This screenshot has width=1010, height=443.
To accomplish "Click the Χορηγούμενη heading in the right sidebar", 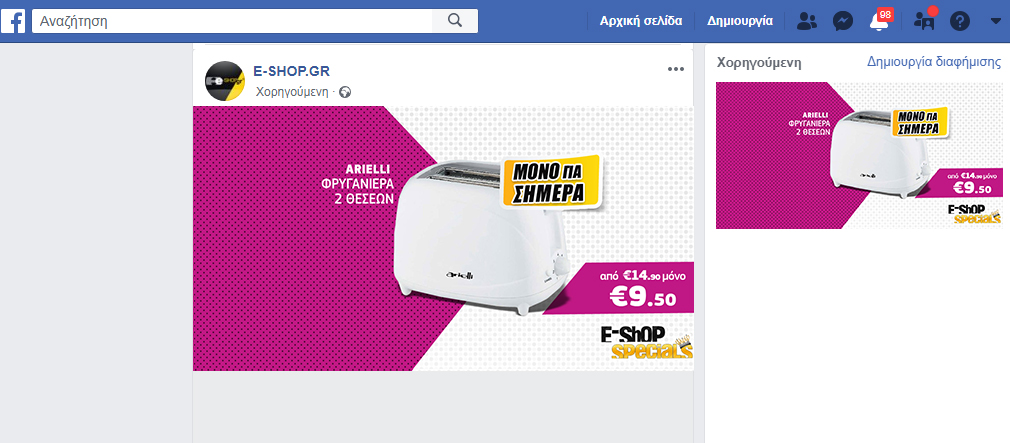I will pyautogui.click(x=759, y=62).
